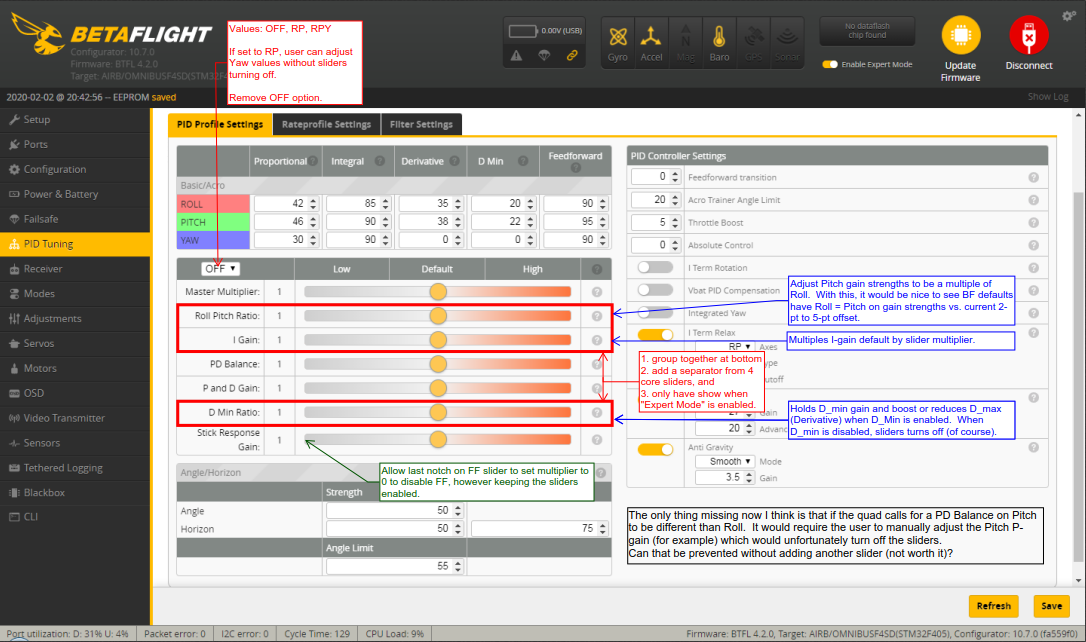Toggle the I Term Rotation switch

tap(655, 267)
